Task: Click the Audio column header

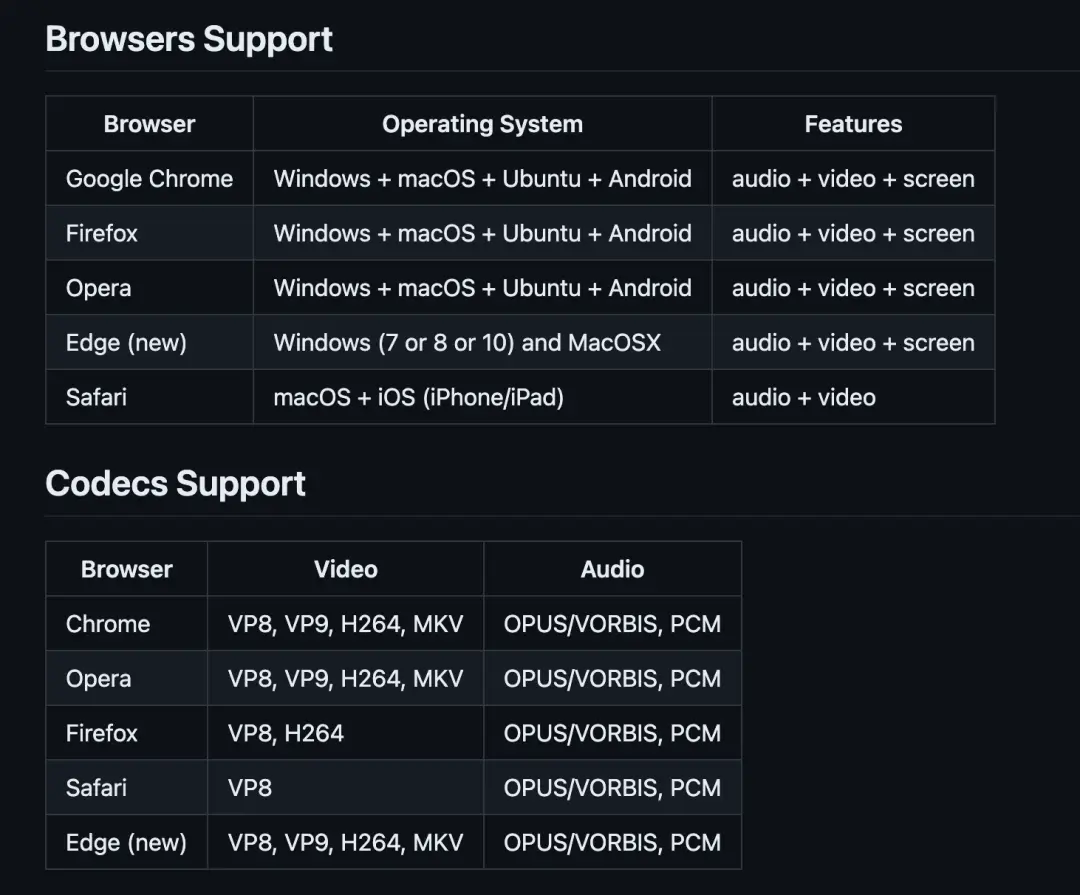Action: pyautogui.click(x=612, y=569)
